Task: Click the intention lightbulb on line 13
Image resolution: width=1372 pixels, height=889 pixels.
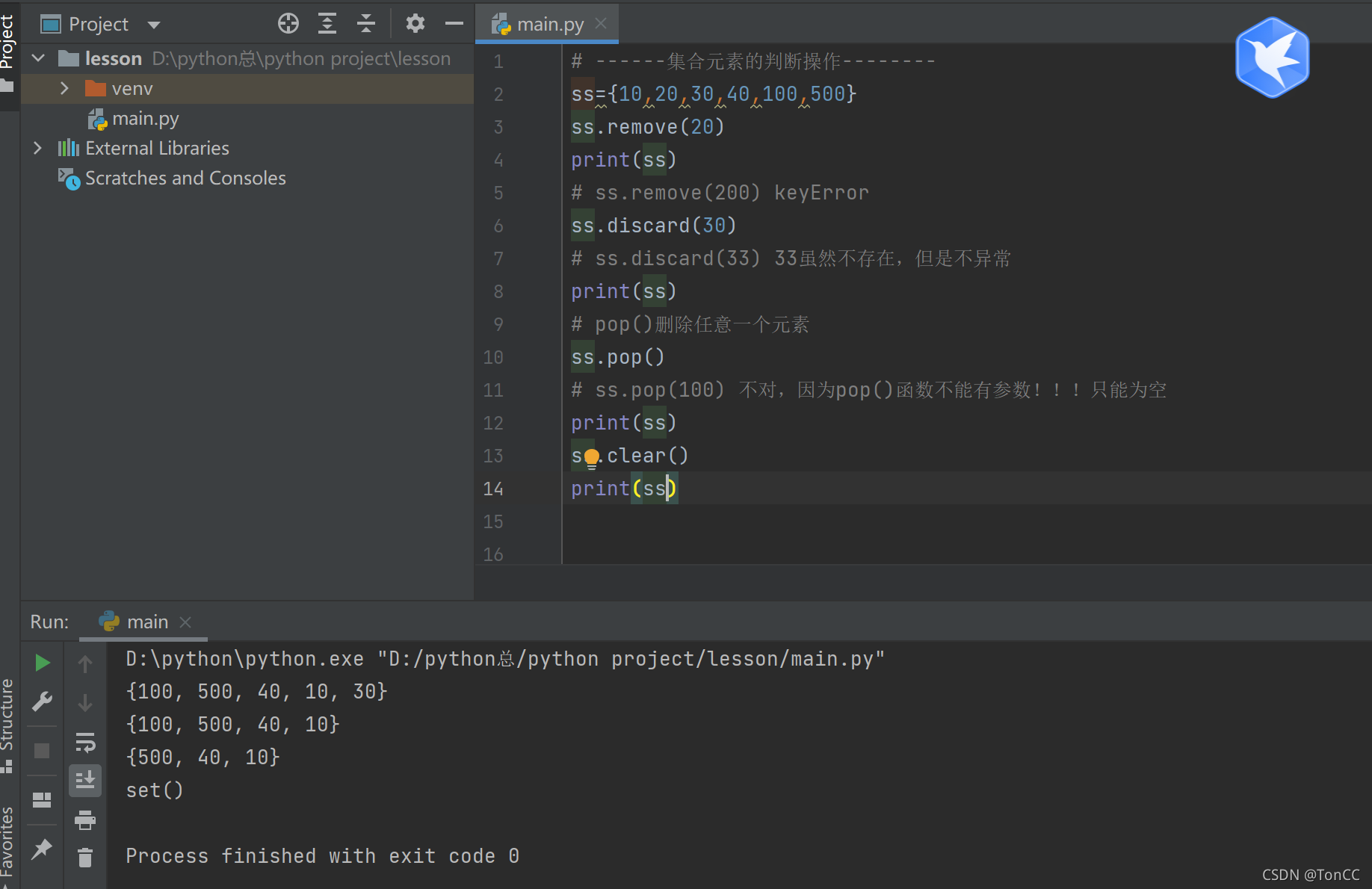Action: coord(591,457)
